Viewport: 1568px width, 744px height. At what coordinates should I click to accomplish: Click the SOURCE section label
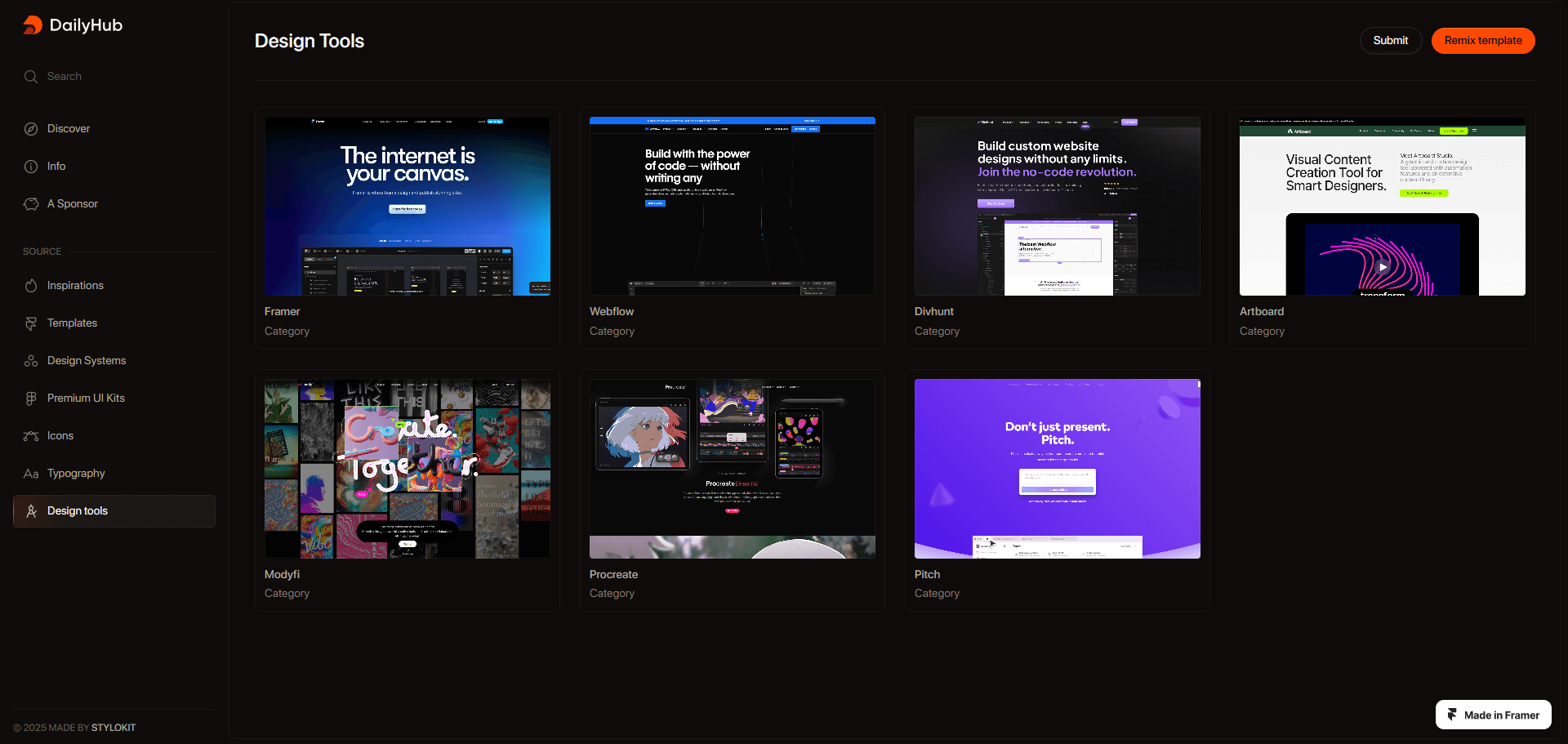42,252
